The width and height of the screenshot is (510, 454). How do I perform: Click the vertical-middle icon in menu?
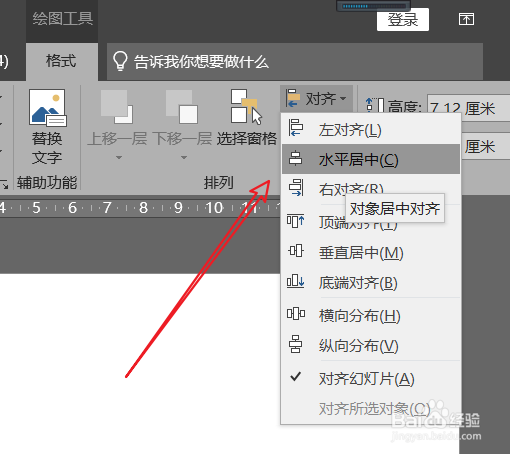point(296,251)
